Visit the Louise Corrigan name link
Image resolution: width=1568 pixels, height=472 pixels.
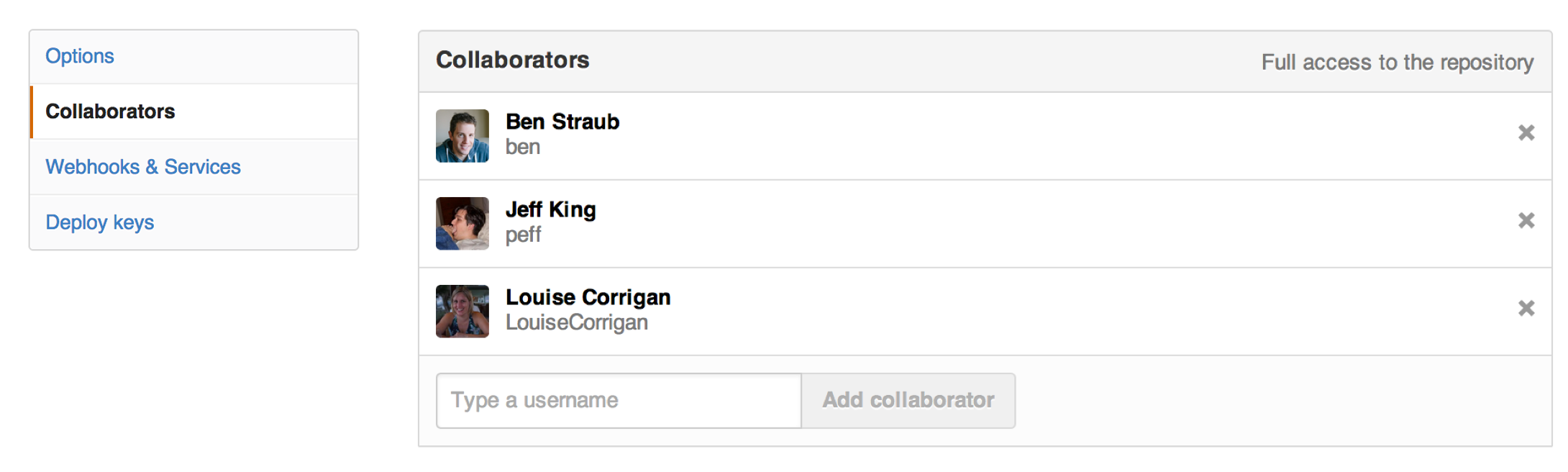point(588,297)
